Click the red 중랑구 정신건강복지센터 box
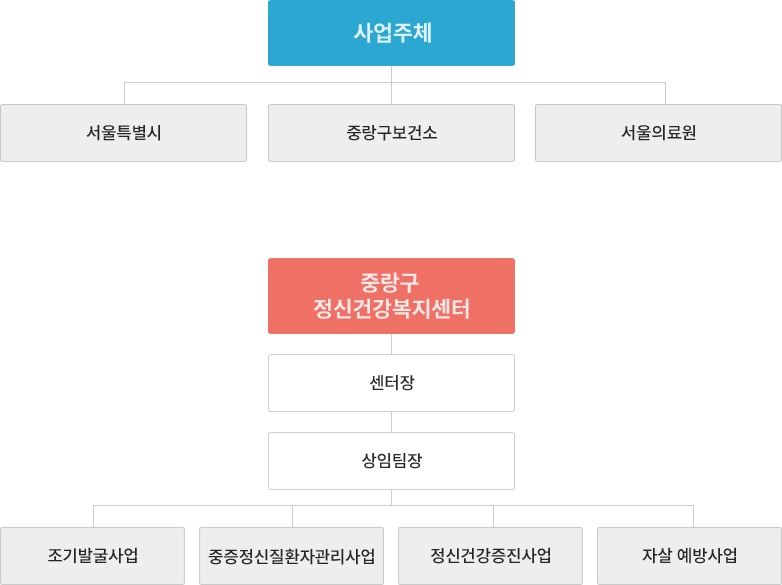Image resolution: width=782 pixels, height=585 pixels. point(391,296)
